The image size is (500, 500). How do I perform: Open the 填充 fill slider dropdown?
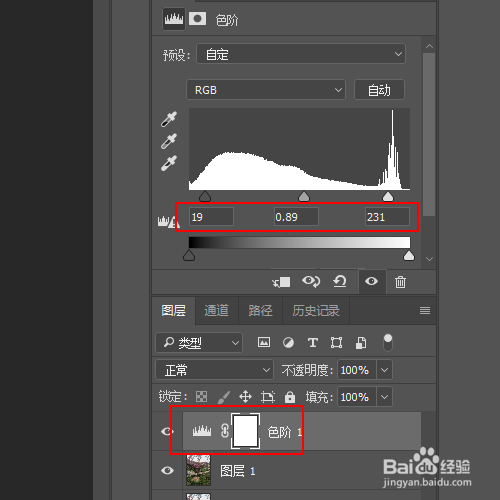pyautogui.click(x=384, y=397)
